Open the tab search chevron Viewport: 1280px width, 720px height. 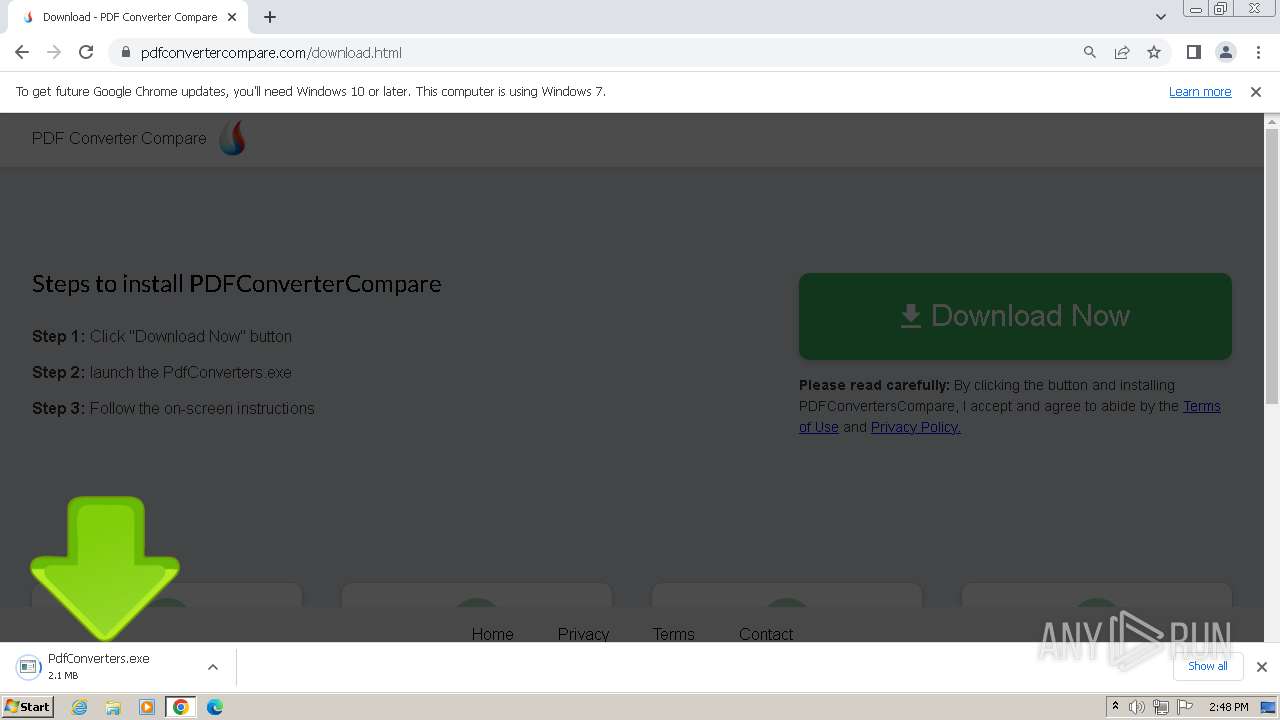[1161, 17]
